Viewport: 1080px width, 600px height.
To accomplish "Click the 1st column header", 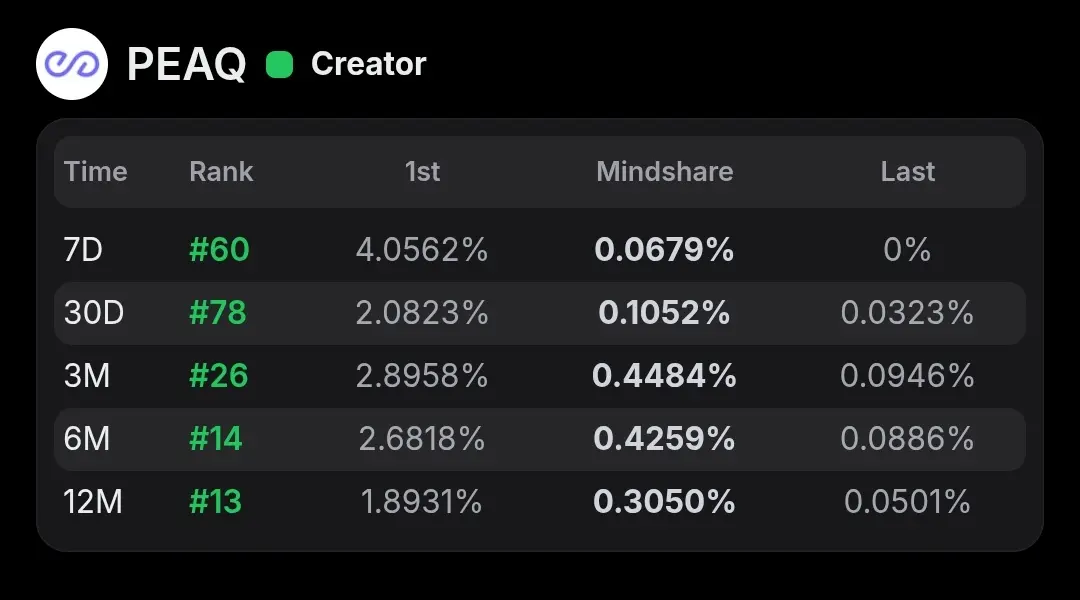I will tap(422, 172).
